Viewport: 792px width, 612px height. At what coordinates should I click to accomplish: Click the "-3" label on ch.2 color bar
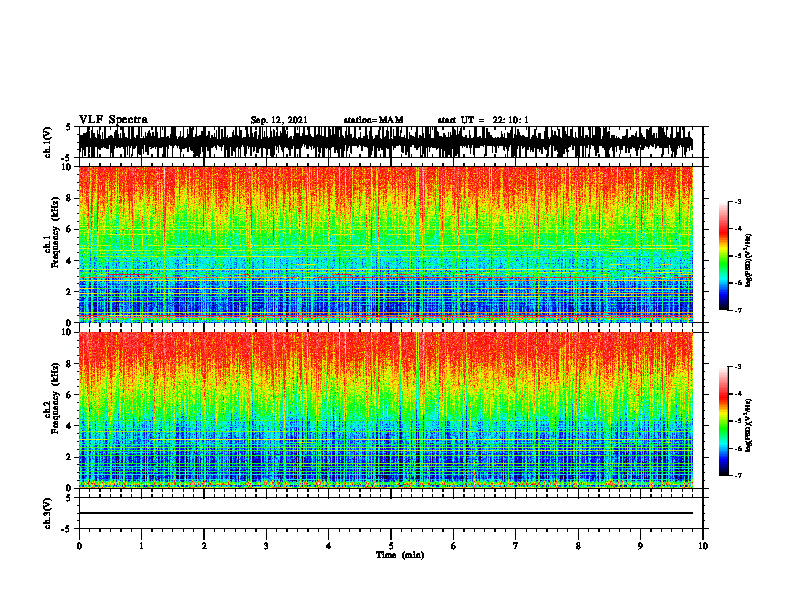[x=738, y=367]
